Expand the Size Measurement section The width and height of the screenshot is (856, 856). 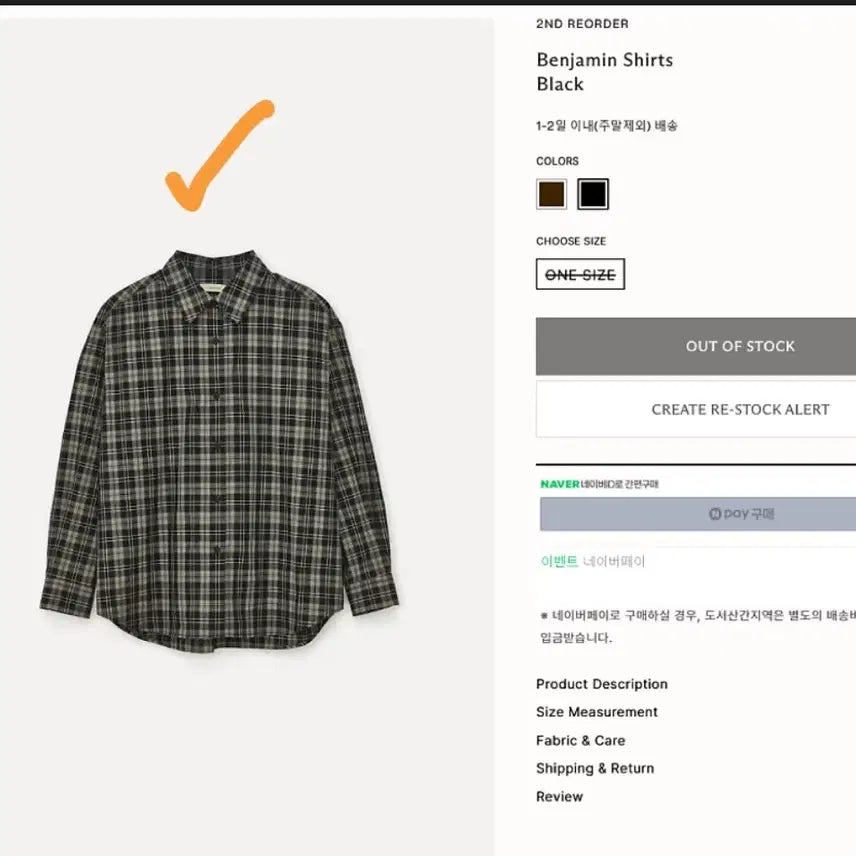coord(597,712)
